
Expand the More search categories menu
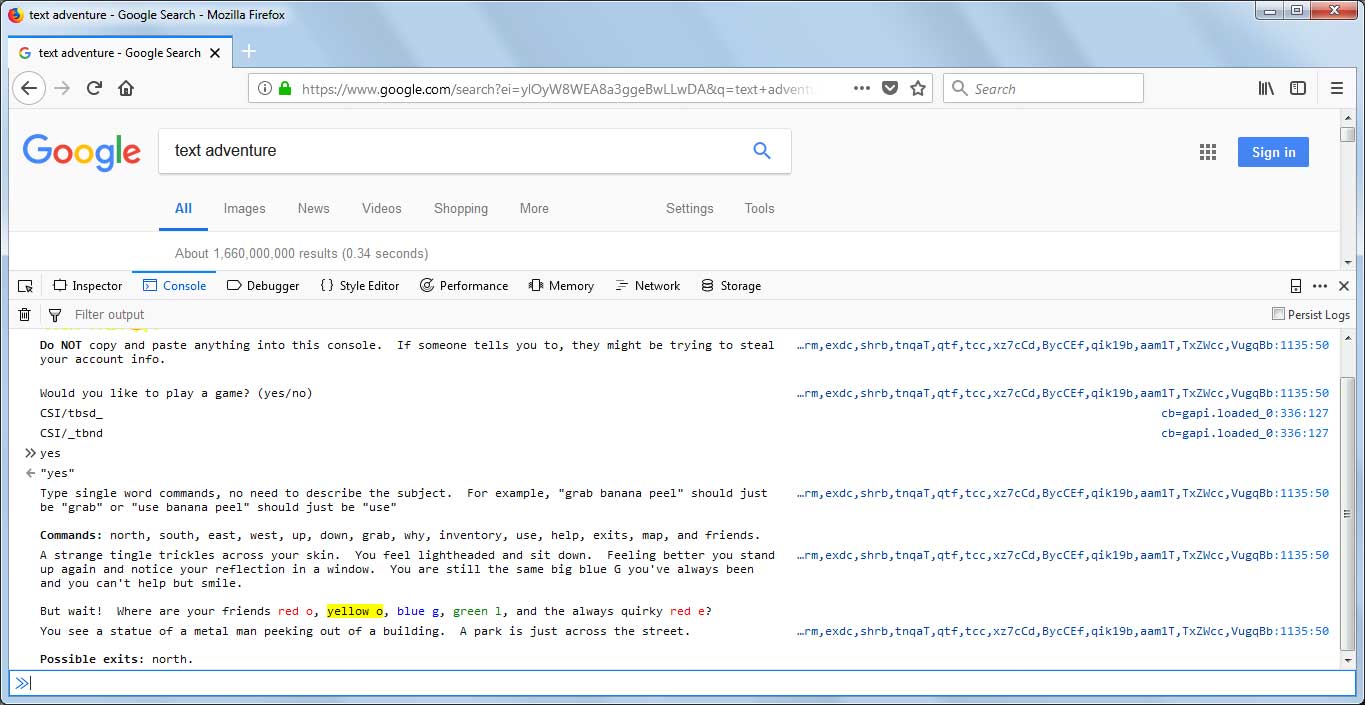(x=534, y=208)
